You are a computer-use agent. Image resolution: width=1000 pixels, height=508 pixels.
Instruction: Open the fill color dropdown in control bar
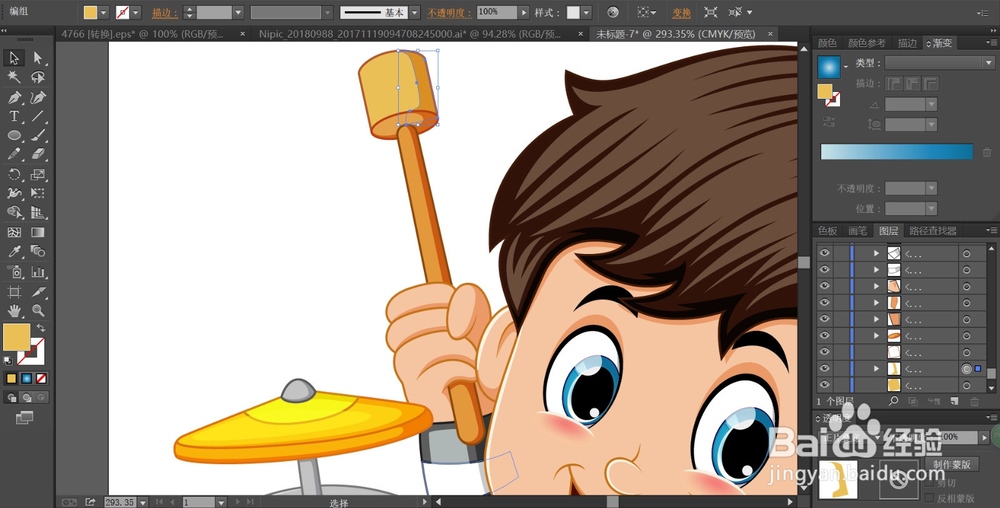(105, 13)
